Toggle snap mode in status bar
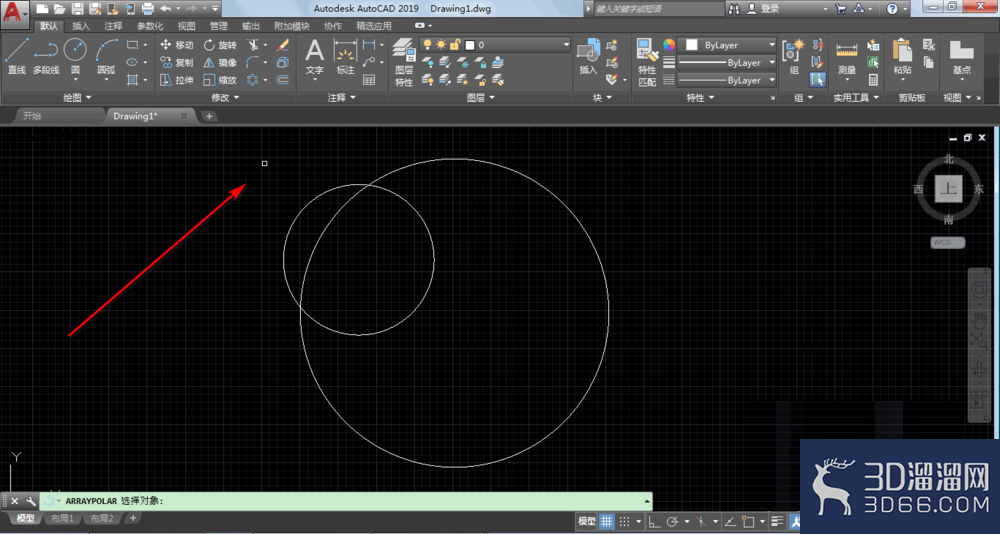 pos(624,521)
